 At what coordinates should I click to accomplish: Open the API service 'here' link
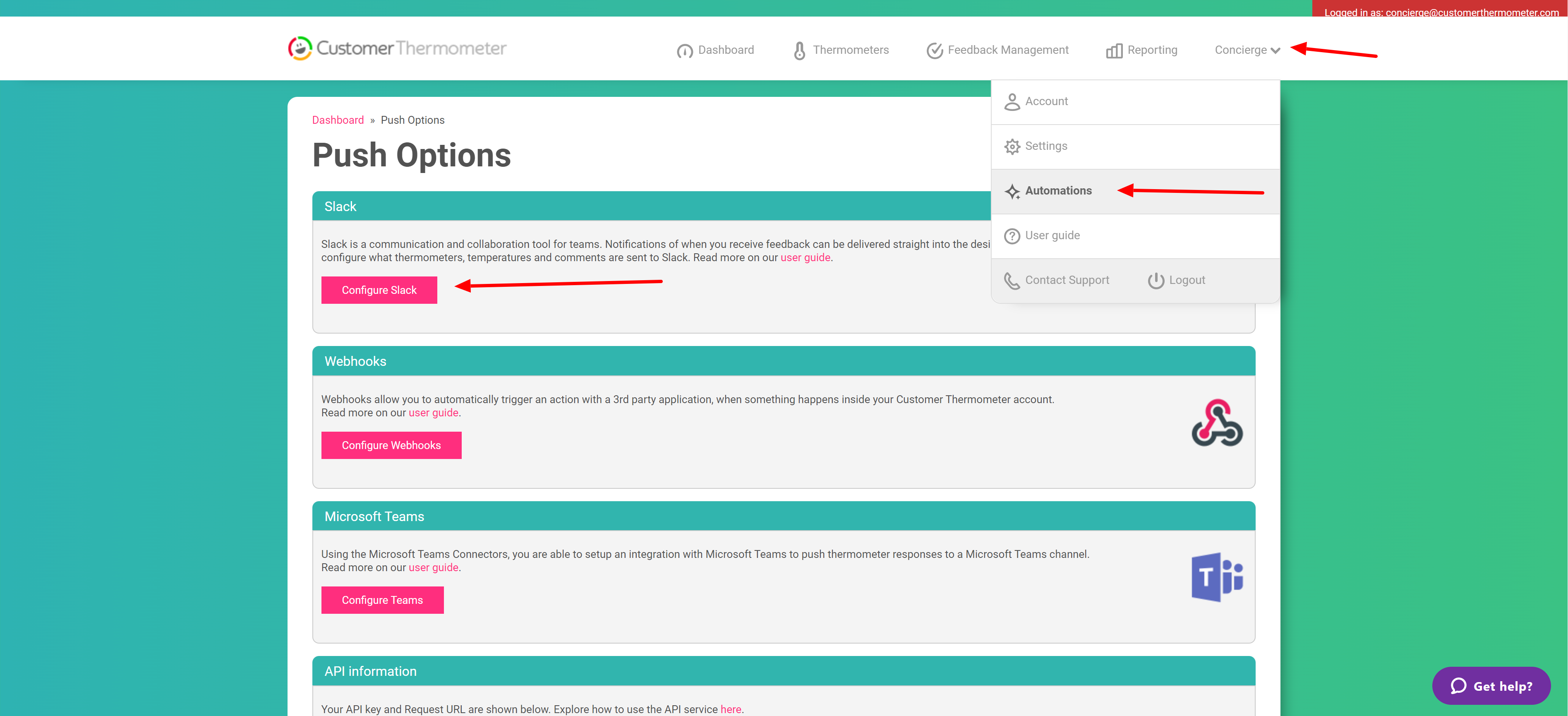[x=731, y=709]
